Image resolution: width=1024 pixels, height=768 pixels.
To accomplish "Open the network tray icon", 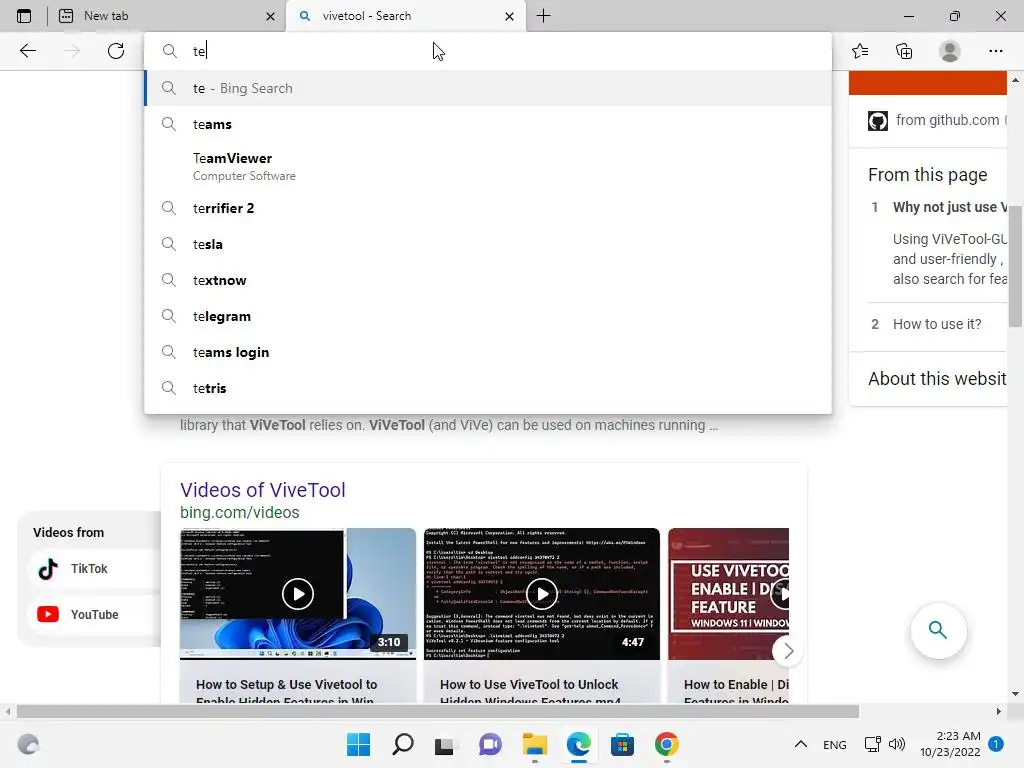I will 872,744.
